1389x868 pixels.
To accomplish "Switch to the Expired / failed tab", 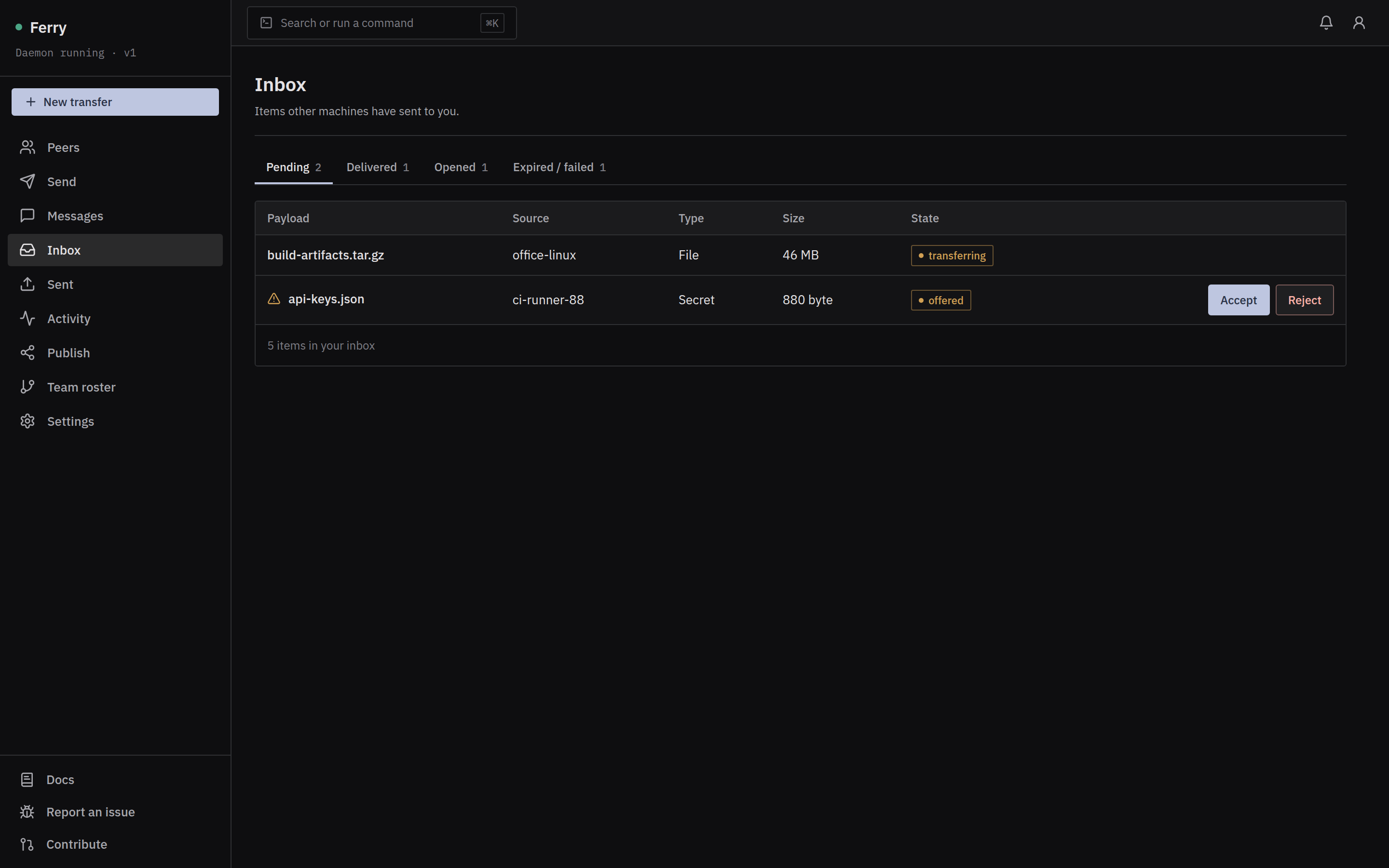I will (x=559, y=167).
